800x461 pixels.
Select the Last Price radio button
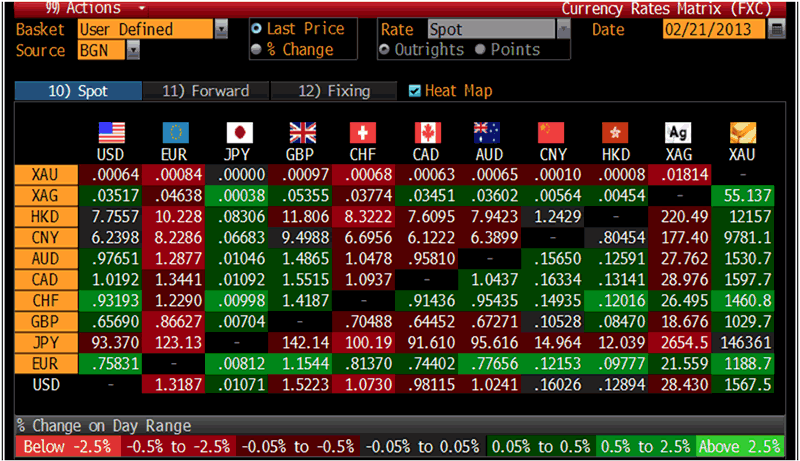pos(257,30)
